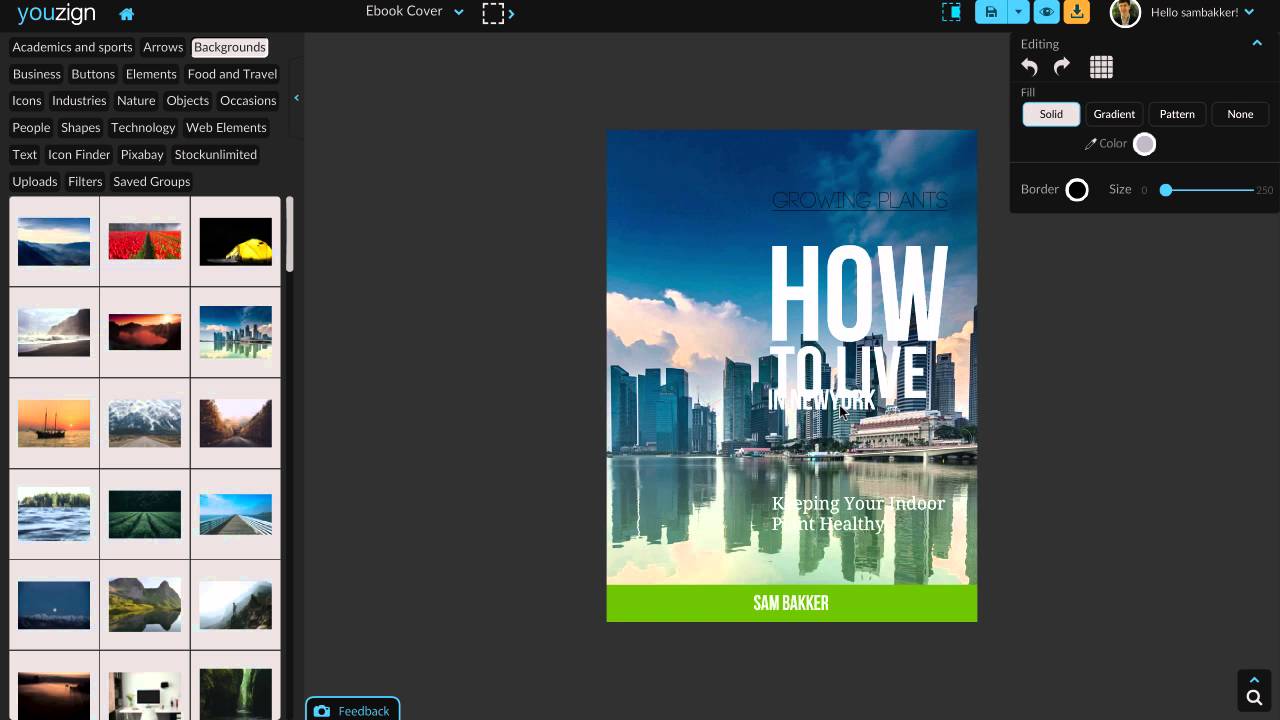Open Filters section

click(x=85, y=182)
